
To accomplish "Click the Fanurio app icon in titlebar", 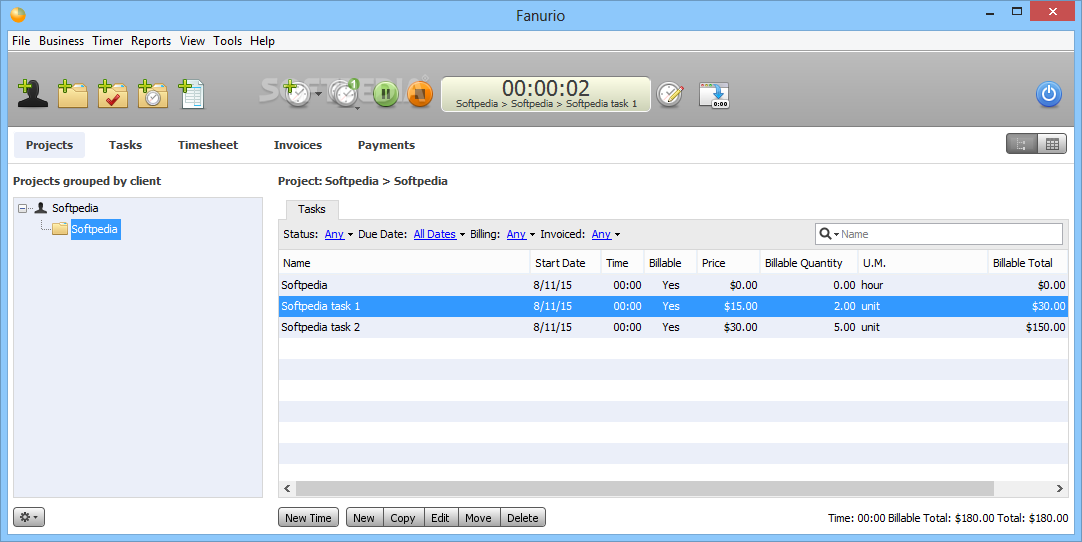I will tap(18, 14).
